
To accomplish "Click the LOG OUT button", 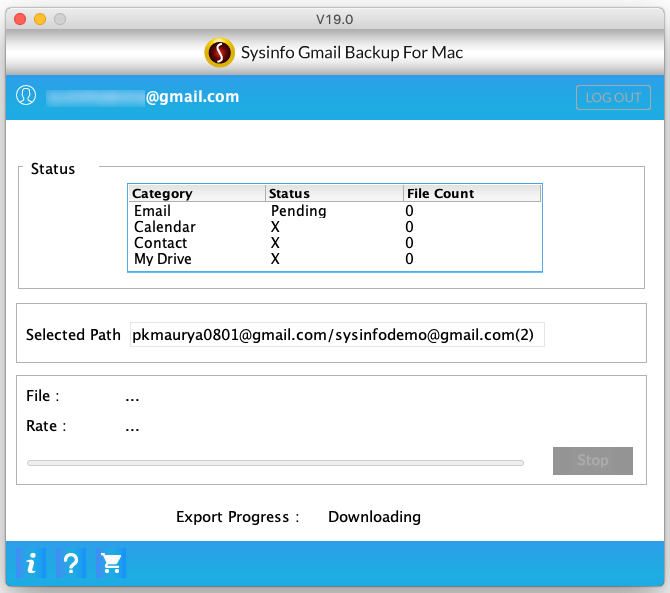I will [613, 97].
